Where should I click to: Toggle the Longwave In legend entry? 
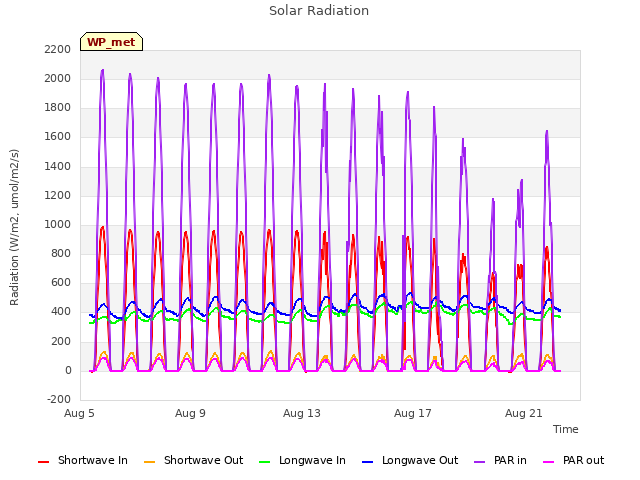(x=302, y=460)
